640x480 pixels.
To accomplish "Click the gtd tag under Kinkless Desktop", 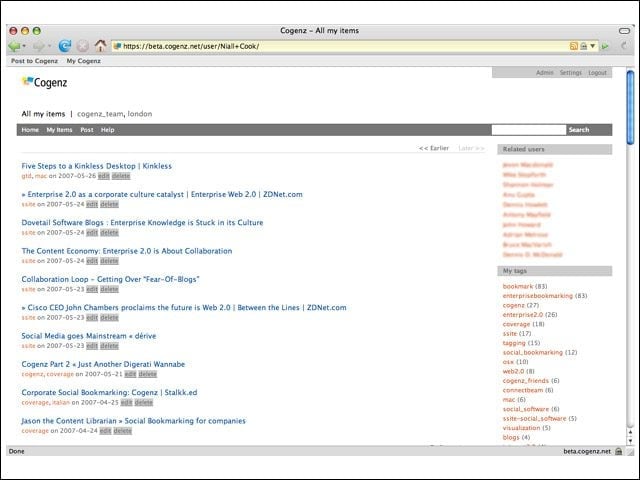I will (26, 176).
